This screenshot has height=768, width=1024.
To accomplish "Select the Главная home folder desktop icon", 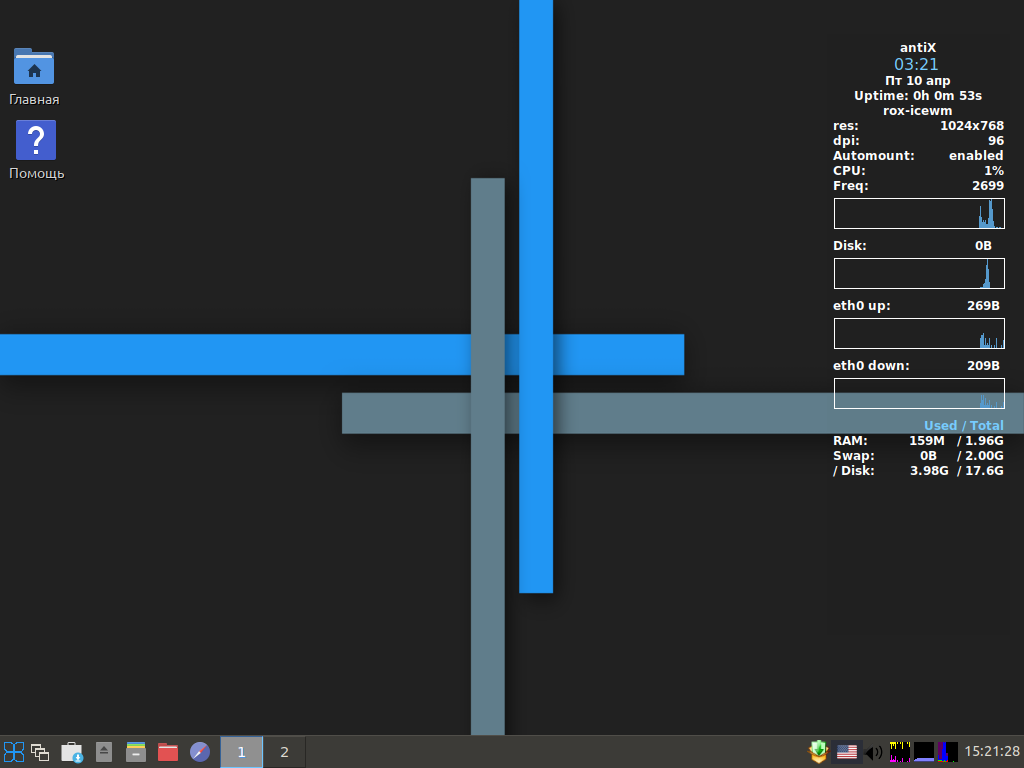I will (34, 76).
